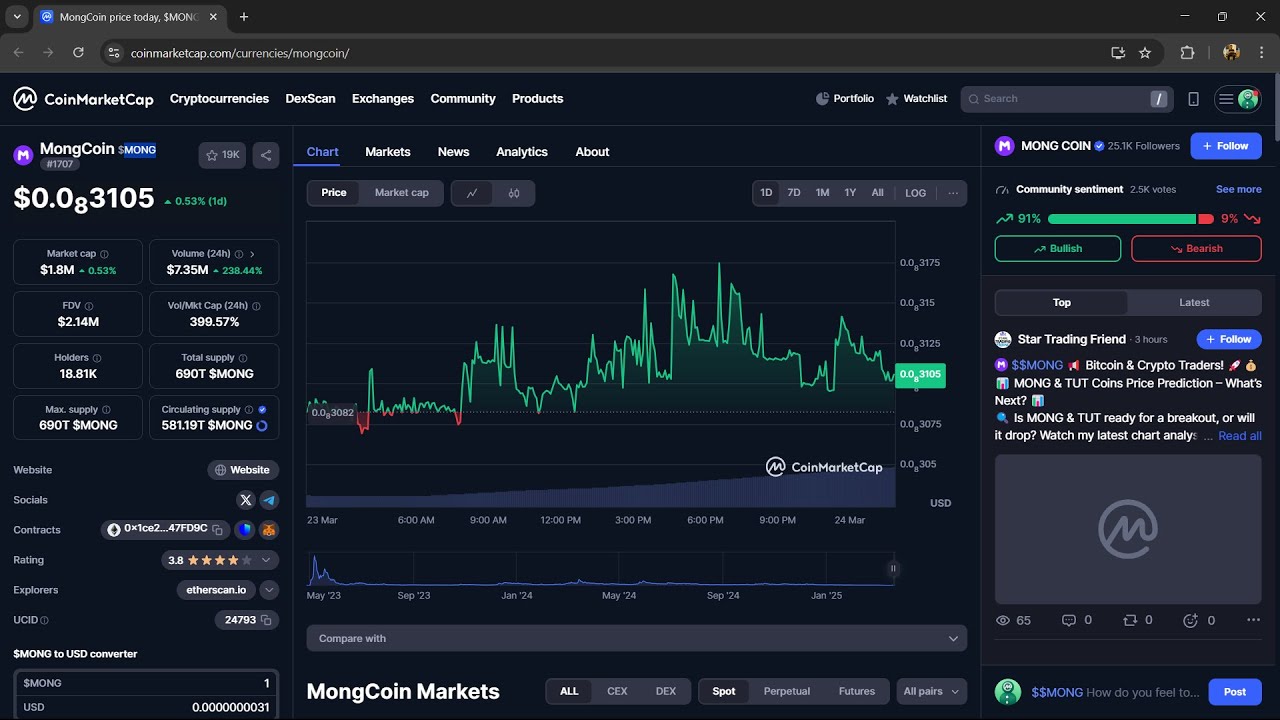The image size is (1280, 720).
Task: Switch to News tab
Action: pos(453,152)
